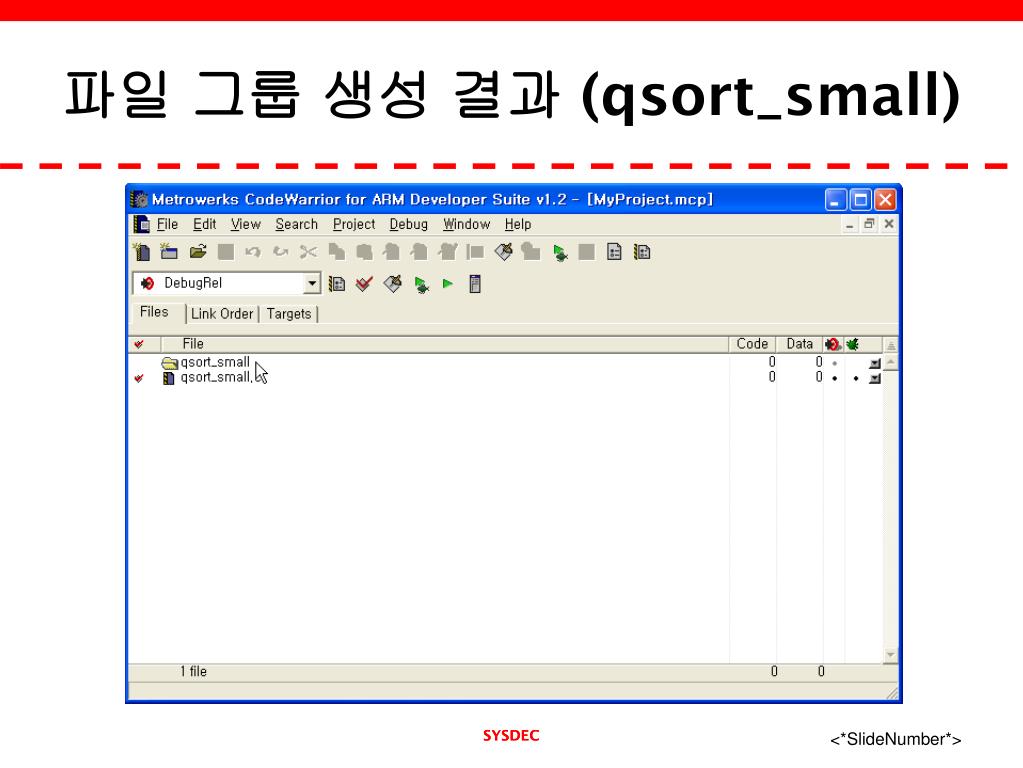Toggle target dot on qsort_small folder row
The height and width of the screenshot is (768, 1023).
tap(834, 363)
